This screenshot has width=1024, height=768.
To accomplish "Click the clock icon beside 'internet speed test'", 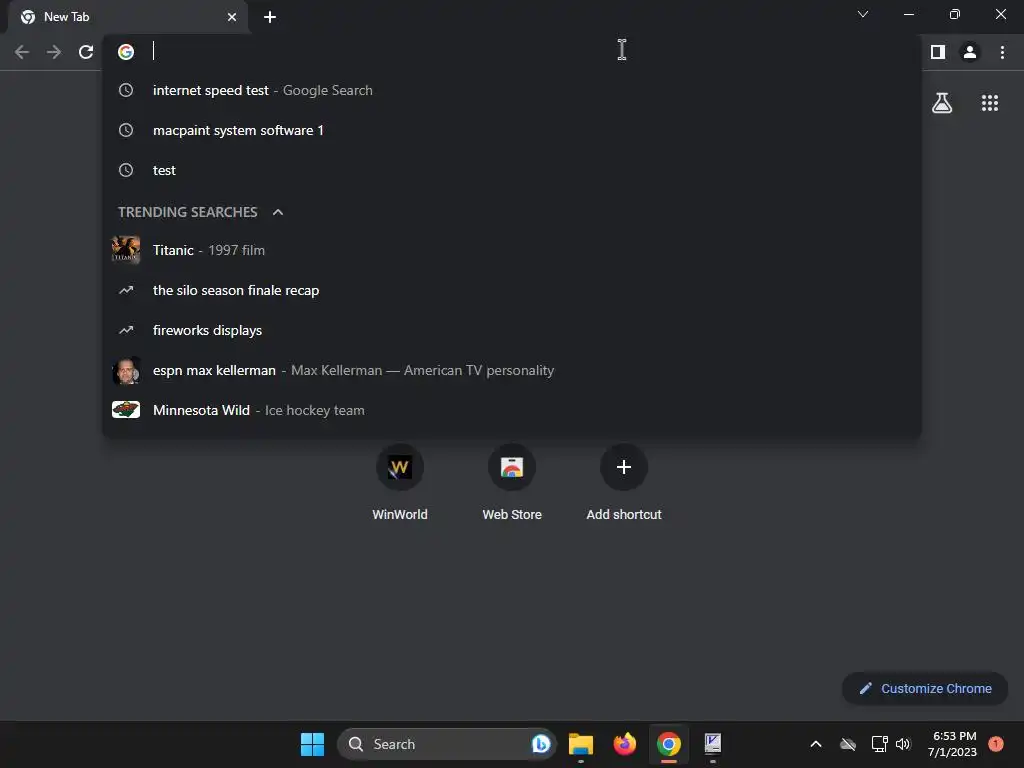I will tap(126, 90).
